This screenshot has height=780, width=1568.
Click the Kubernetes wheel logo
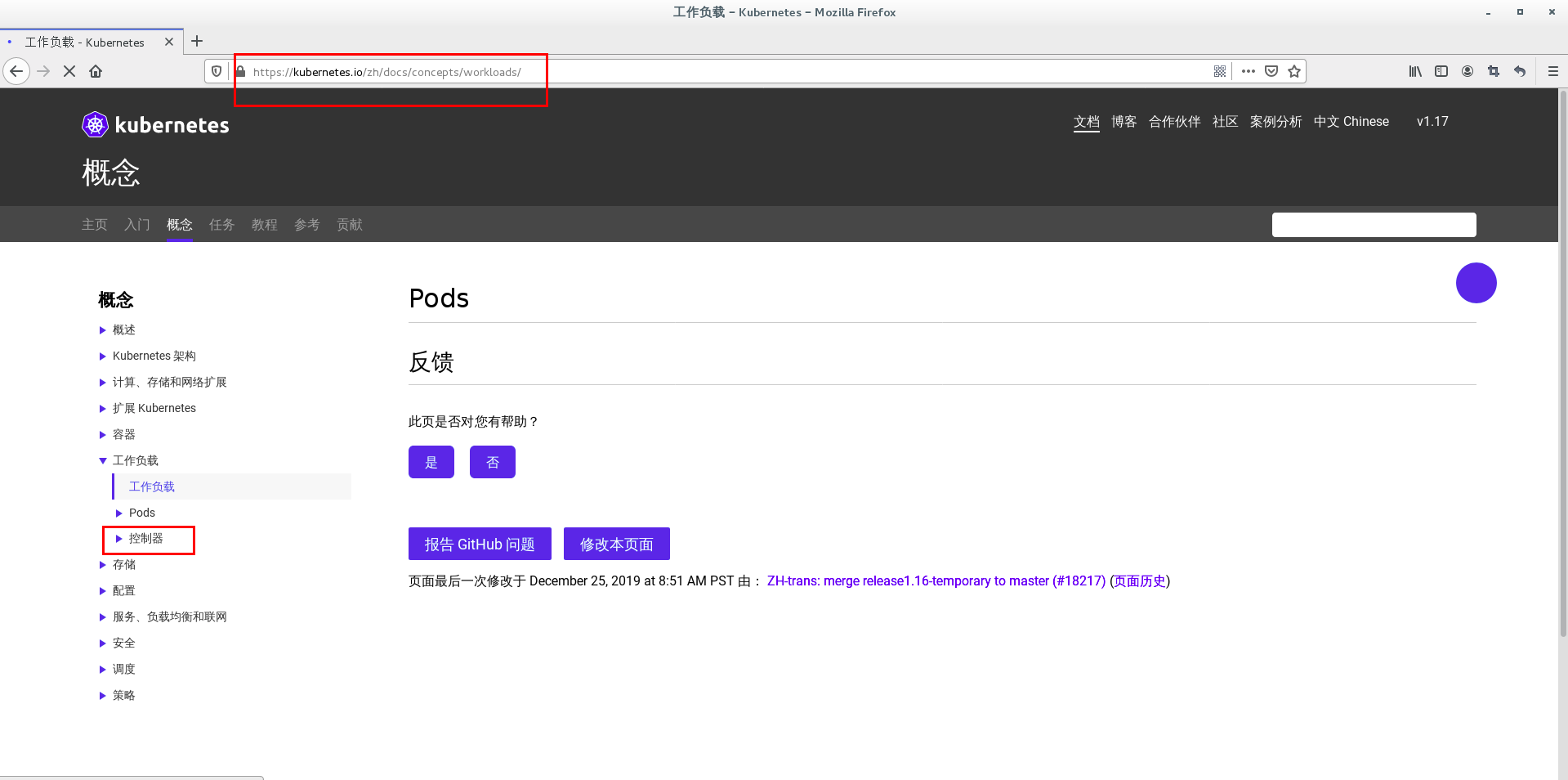[x=96, y=124]
